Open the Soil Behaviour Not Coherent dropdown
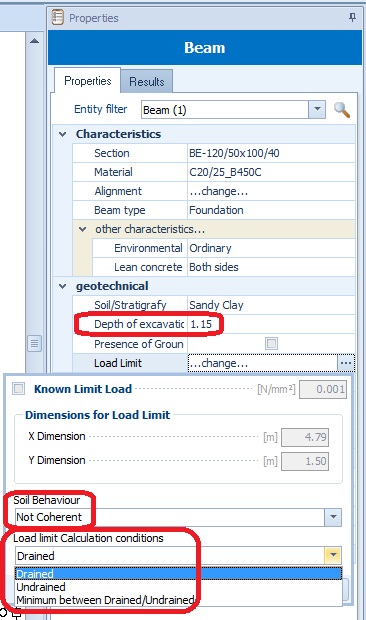The height and width of the screenshot is (620, 366). [333, 517]
